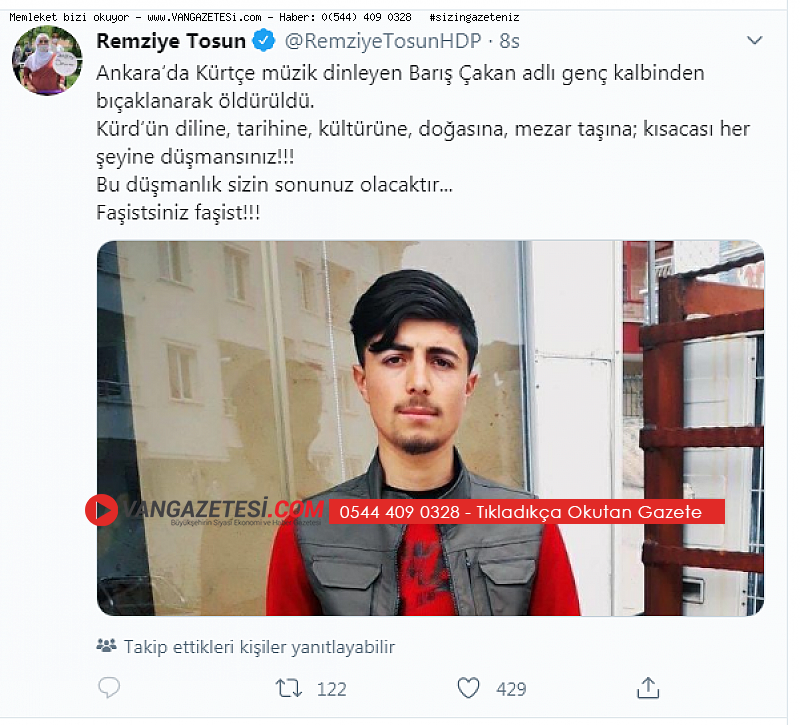Image resolution: width=800 pixels, height=725 pixels.
Task: Click the 8s tweet timestamp
Action: click(x=509, y=41)
